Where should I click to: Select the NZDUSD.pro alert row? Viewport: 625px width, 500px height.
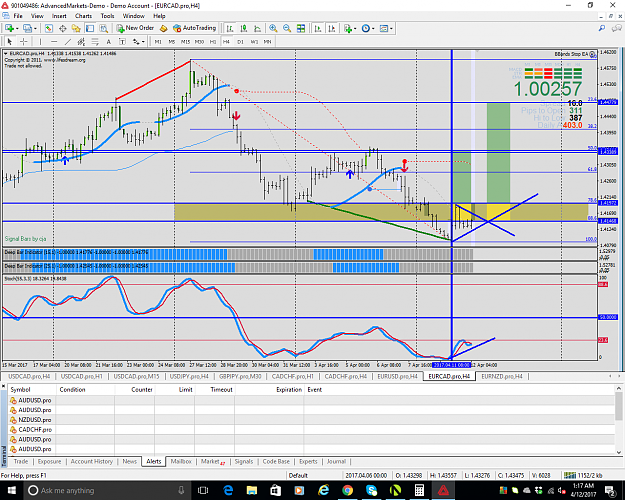pos(311,419)
